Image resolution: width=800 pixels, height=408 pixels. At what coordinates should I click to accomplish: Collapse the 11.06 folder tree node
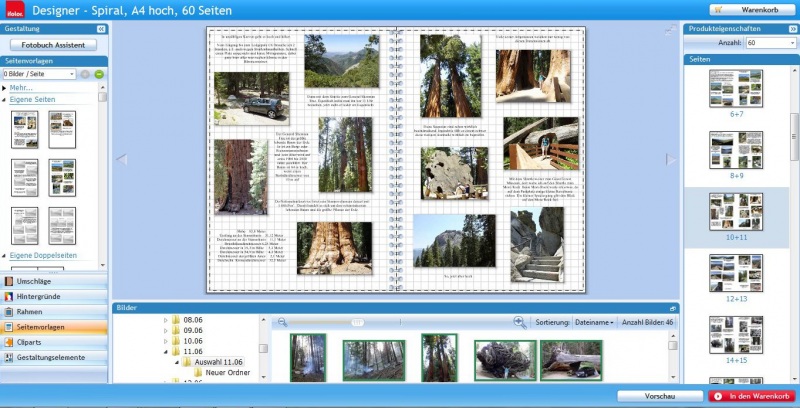pos(165,351)
